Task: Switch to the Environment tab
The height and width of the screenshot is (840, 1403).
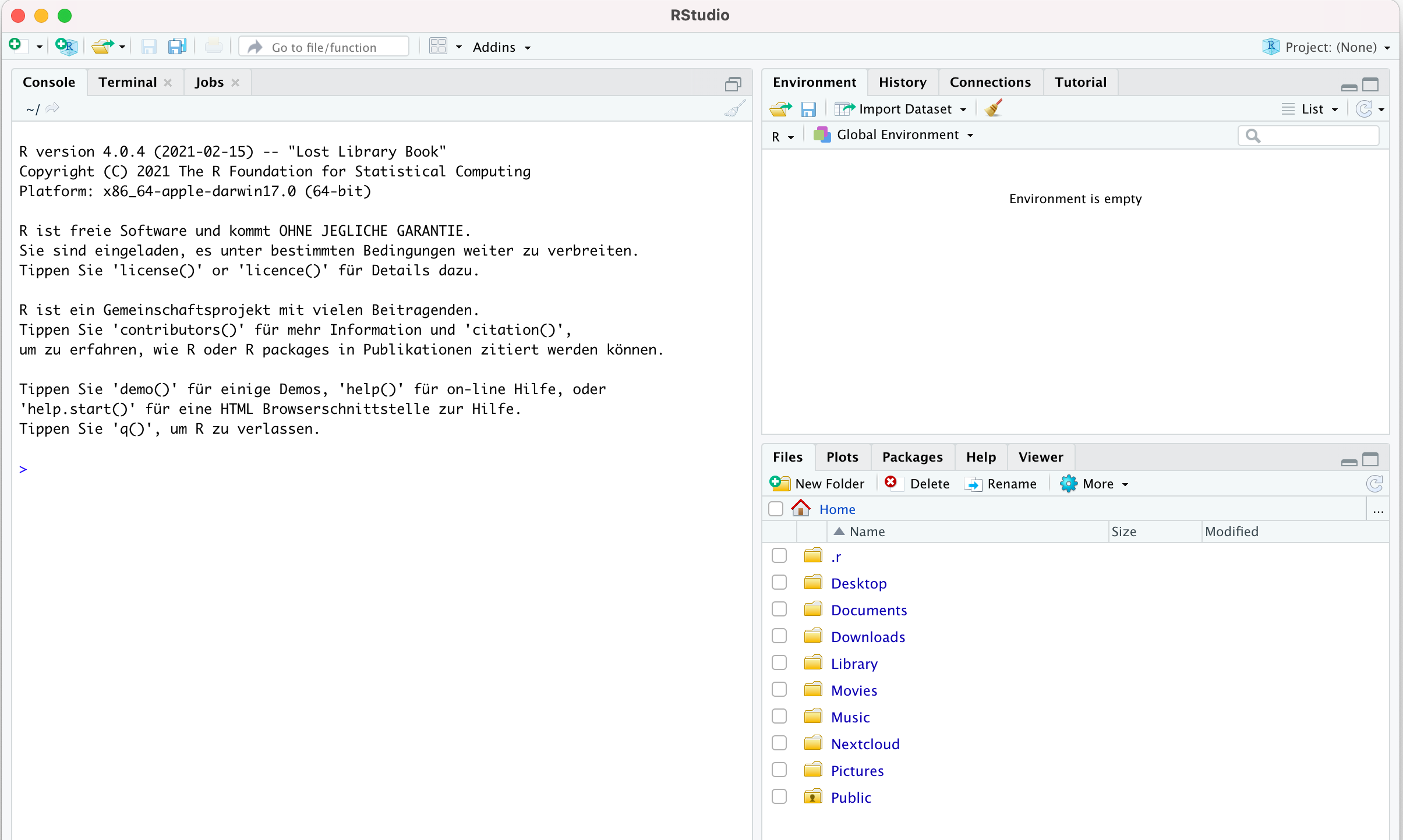Action: [814, 82]
